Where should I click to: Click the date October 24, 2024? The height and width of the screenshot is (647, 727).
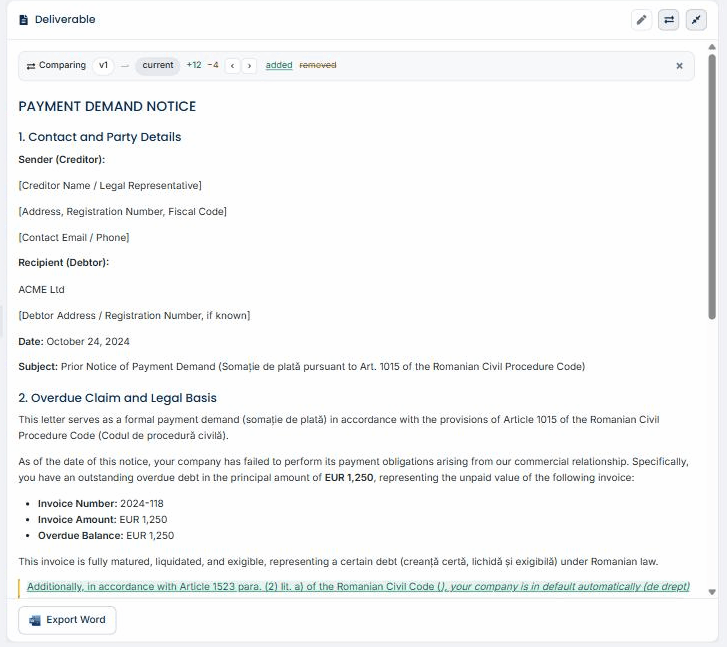click(88, 342)
